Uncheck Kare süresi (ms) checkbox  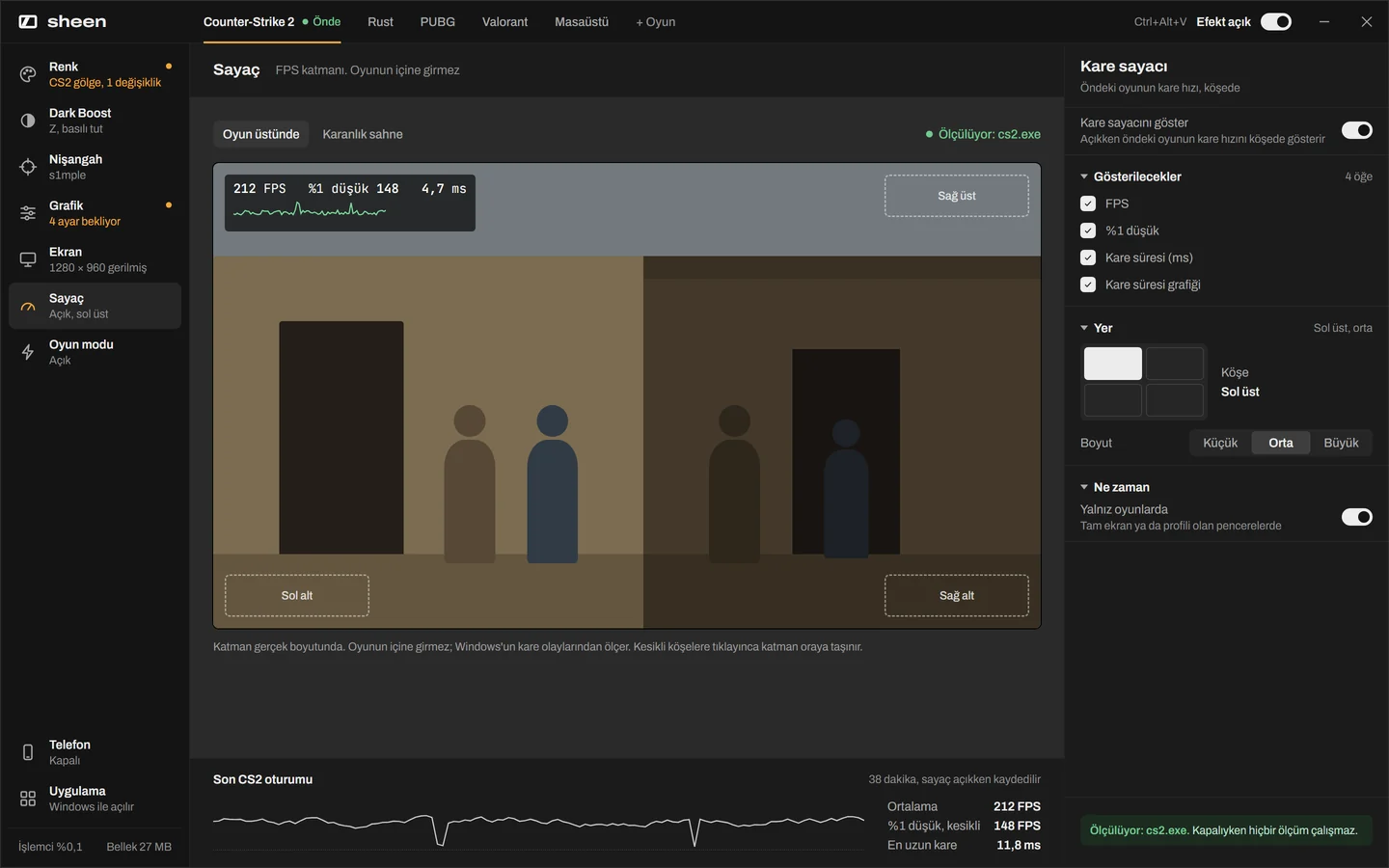coord(1088,258)
